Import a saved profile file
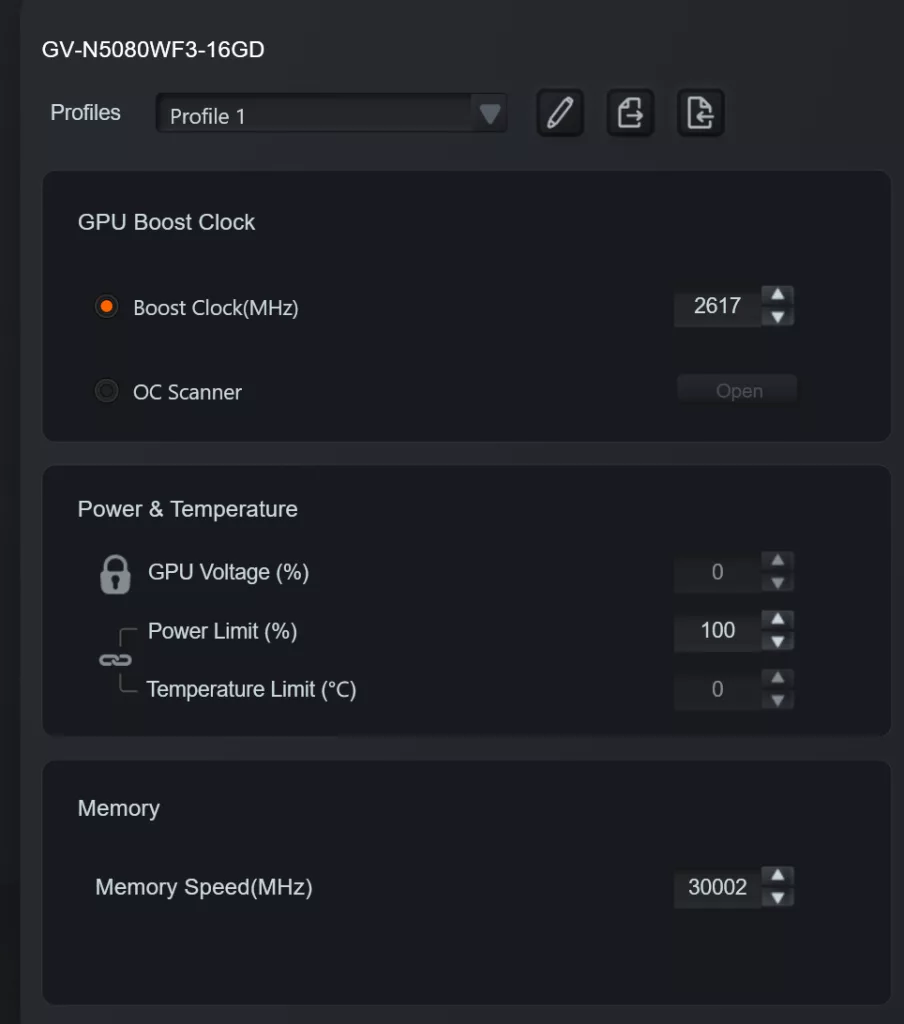The width and height of the screenshot is (904, 1024). pyautogui.click(x=700, y=113)
